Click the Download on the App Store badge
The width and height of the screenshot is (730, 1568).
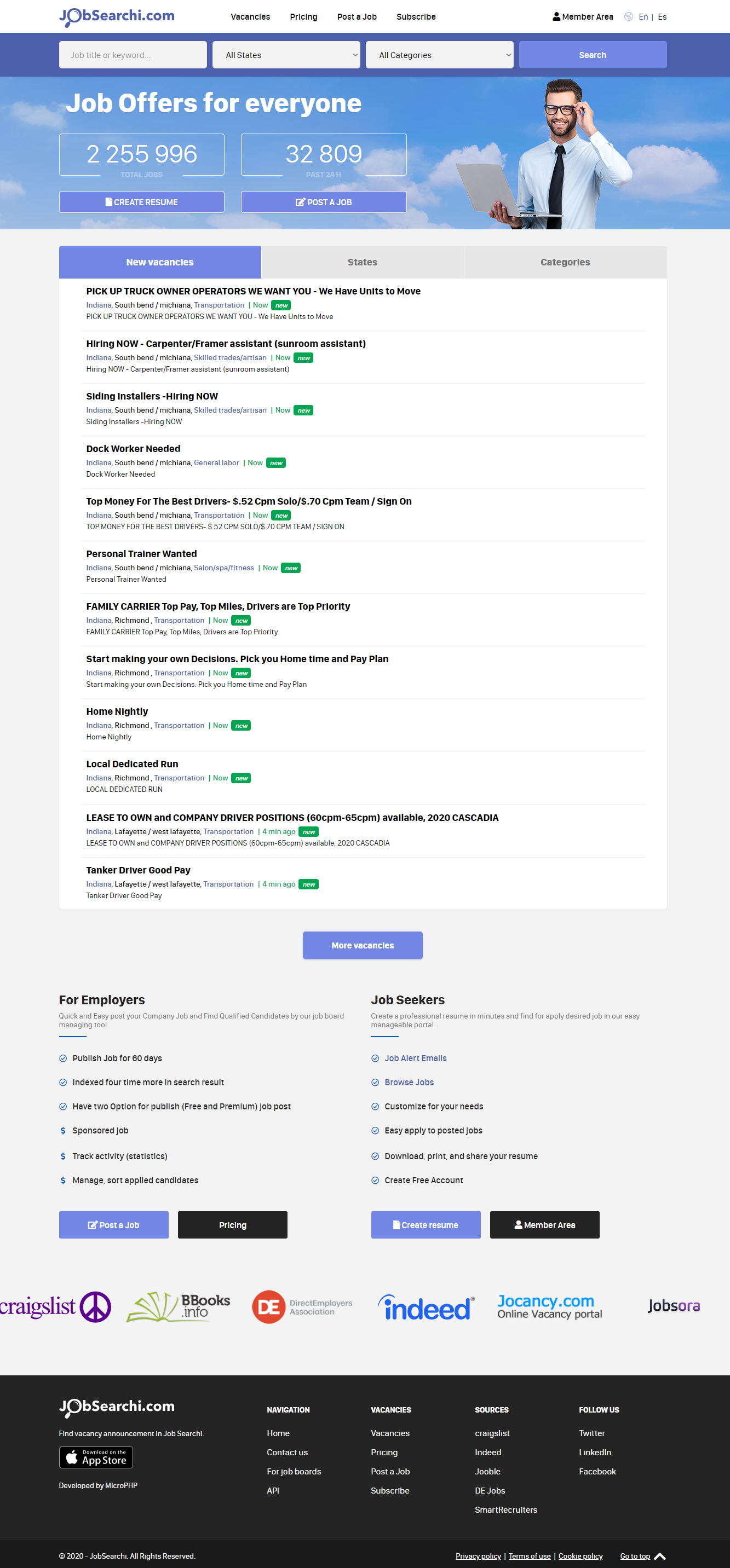pyautogui.click(x=96, y=1457)
